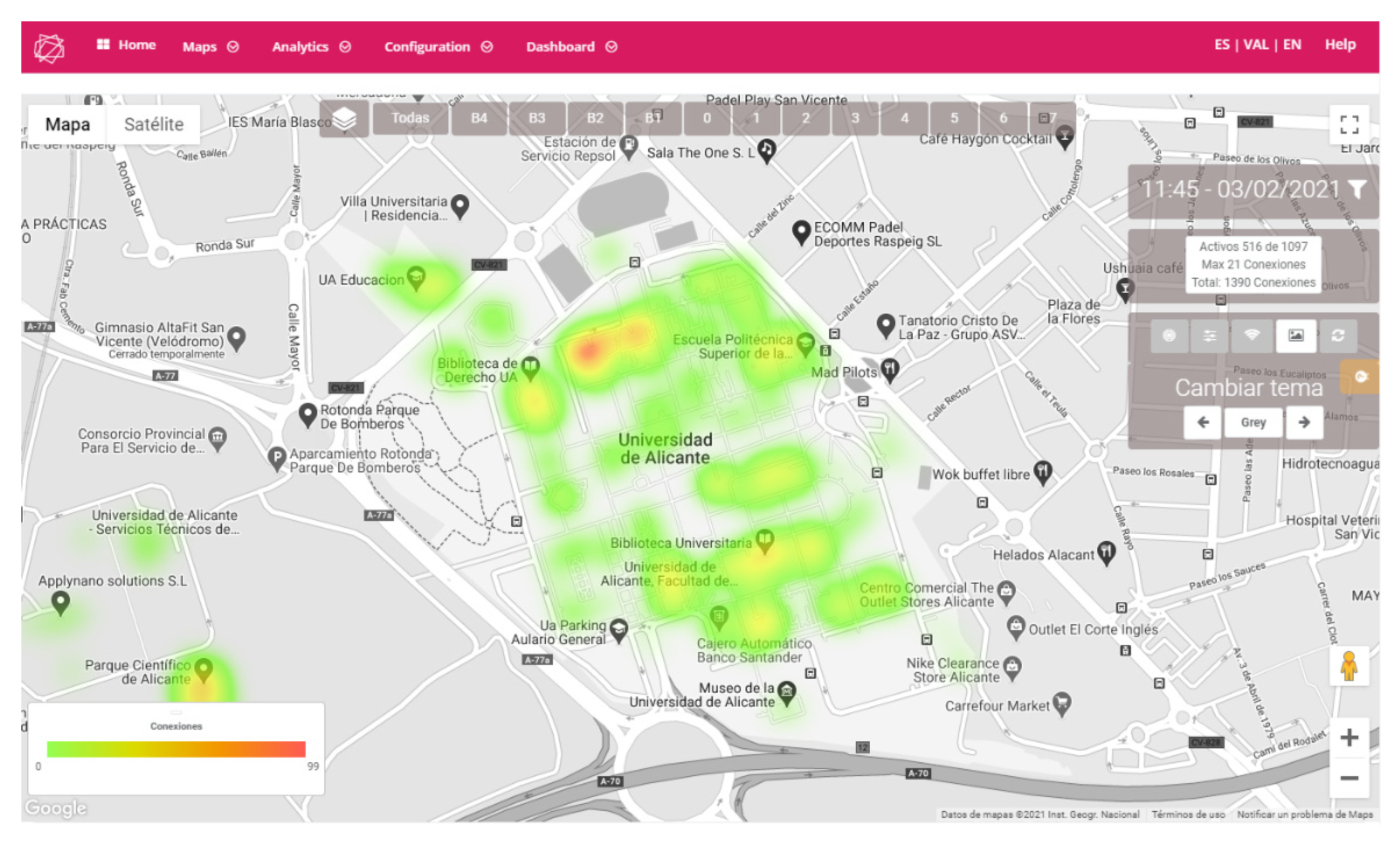The width and height of the screenshot is (1400, 844).
Task: Click the Wi-Fi signal icon in the panel
Action: (x=1252, y=335)
